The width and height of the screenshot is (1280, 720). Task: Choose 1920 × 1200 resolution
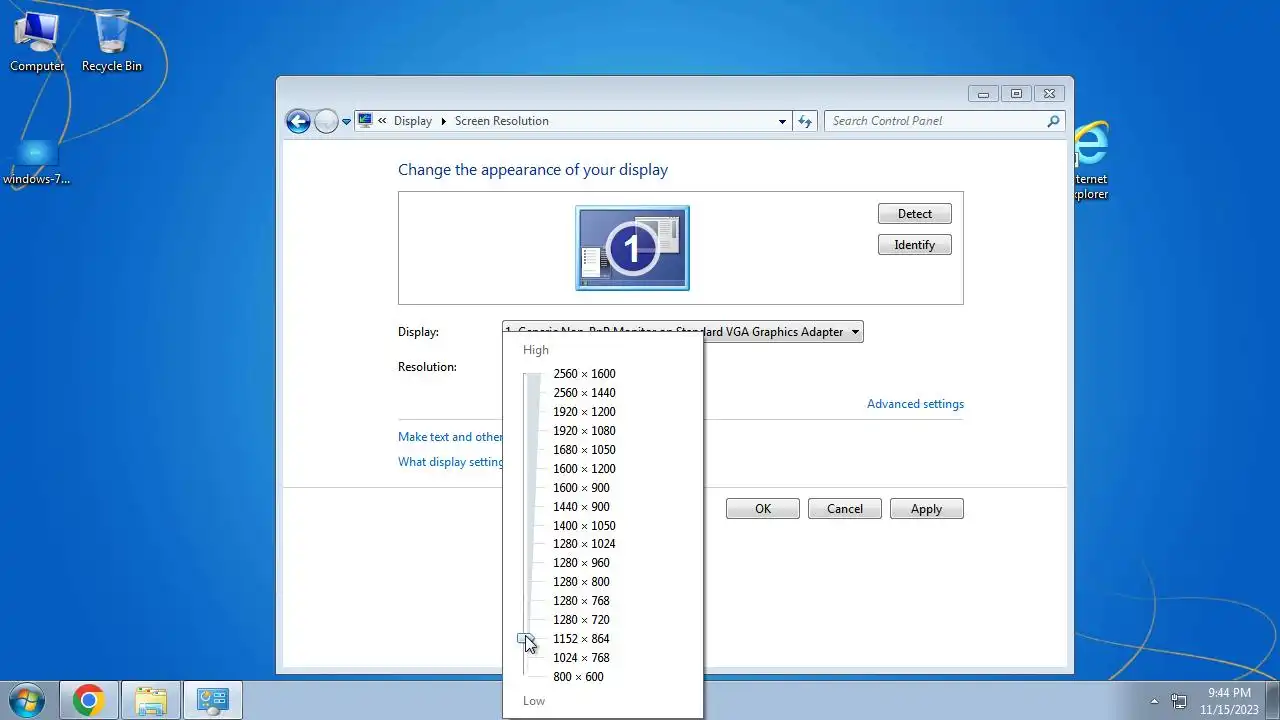coord(584,412)
